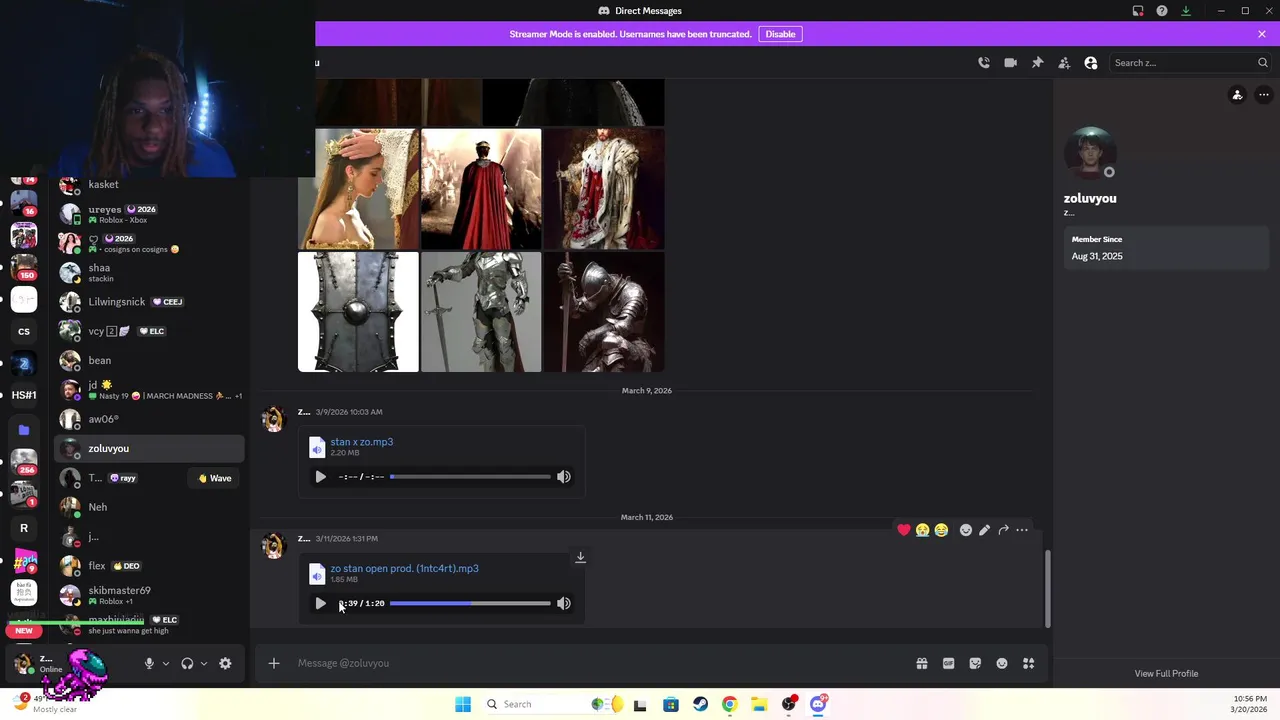Click the Message @zoluvyou text box
Image resolution: width=1280 pixels, height=720 pixels.
[600, 663]
